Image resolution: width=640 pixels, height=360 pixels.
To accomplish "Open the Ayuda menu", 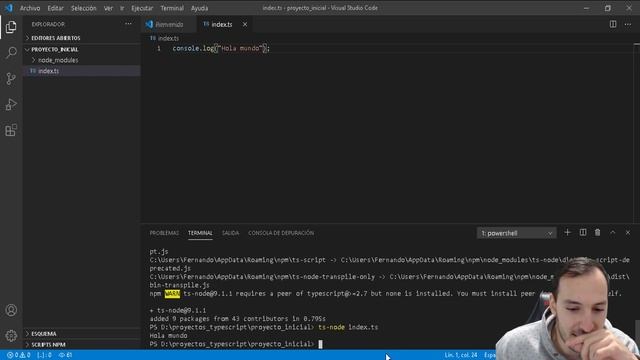I will click(200, 8).
